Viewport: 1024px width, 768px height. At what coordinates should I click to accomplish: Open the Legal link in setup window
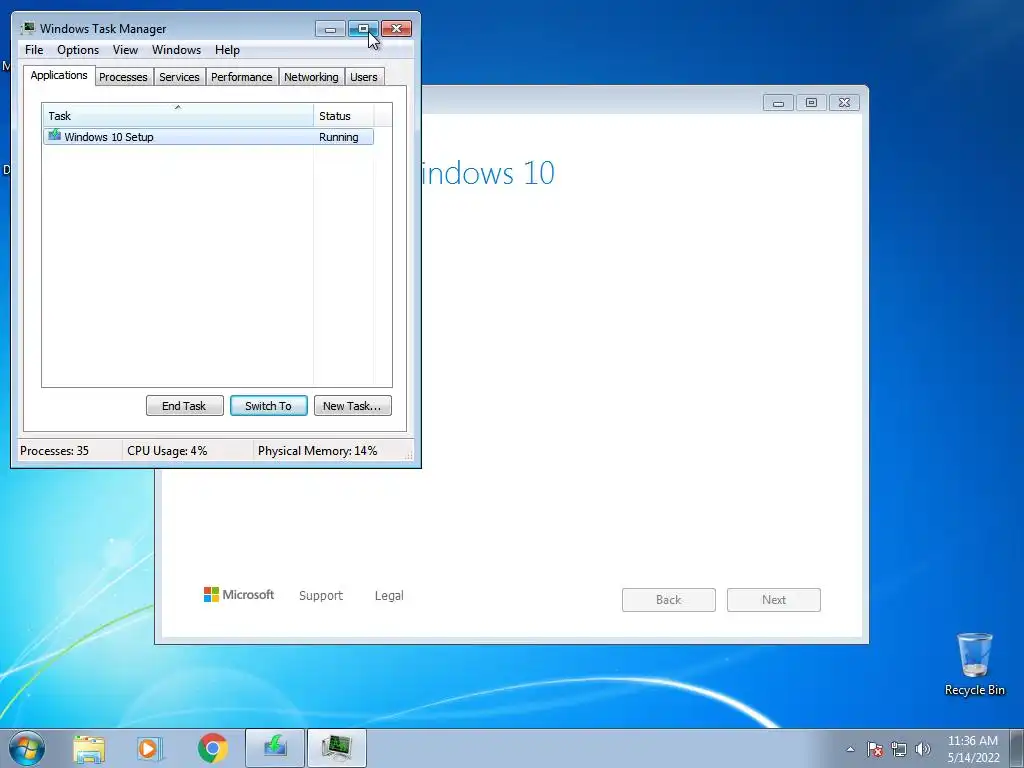pos(389,596)
